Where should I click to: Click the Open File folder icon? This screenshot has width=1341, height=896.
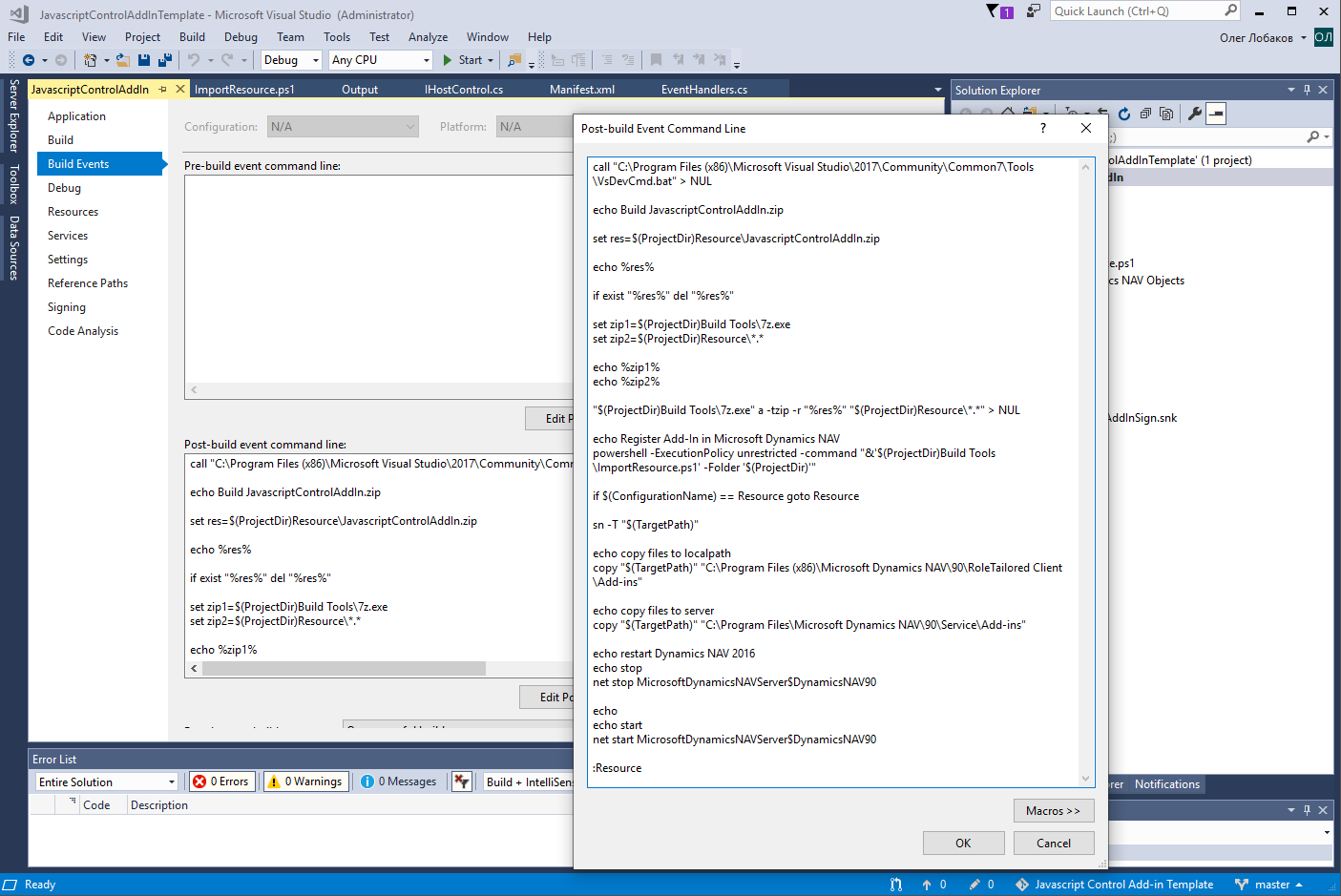(123, 60)
